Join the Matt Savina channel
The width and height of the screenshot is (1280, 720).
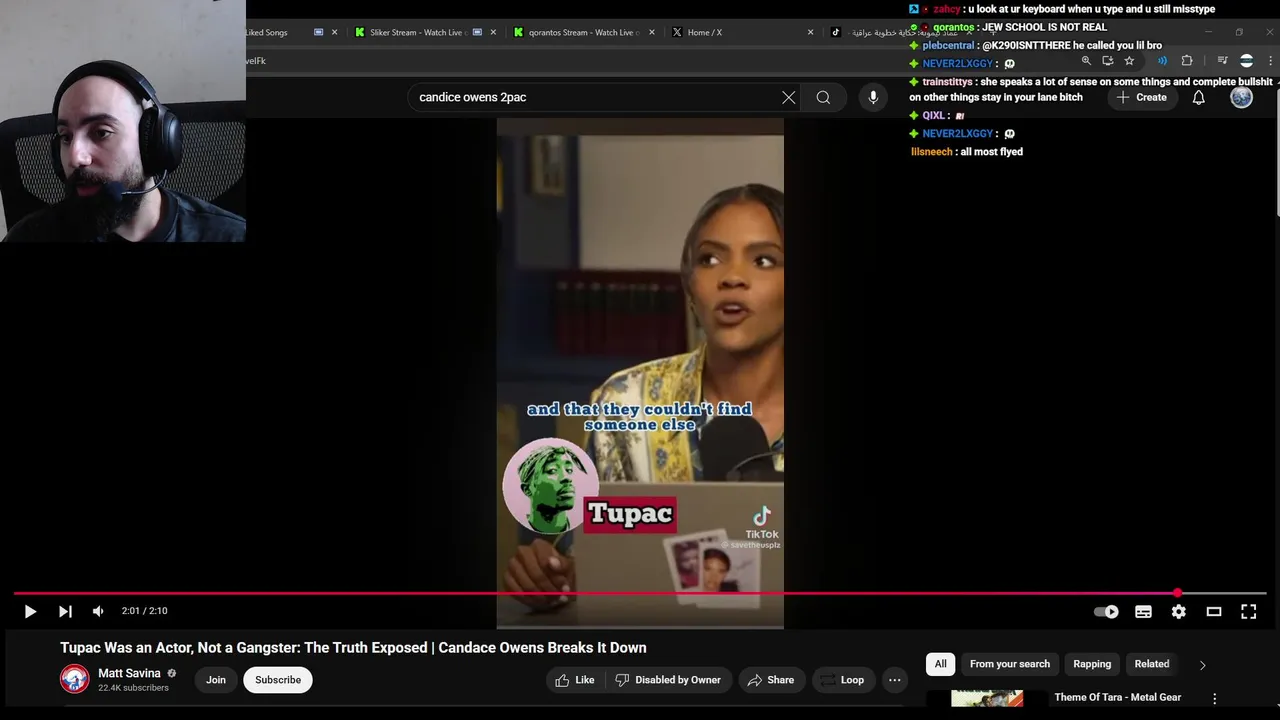click(216, 680)
